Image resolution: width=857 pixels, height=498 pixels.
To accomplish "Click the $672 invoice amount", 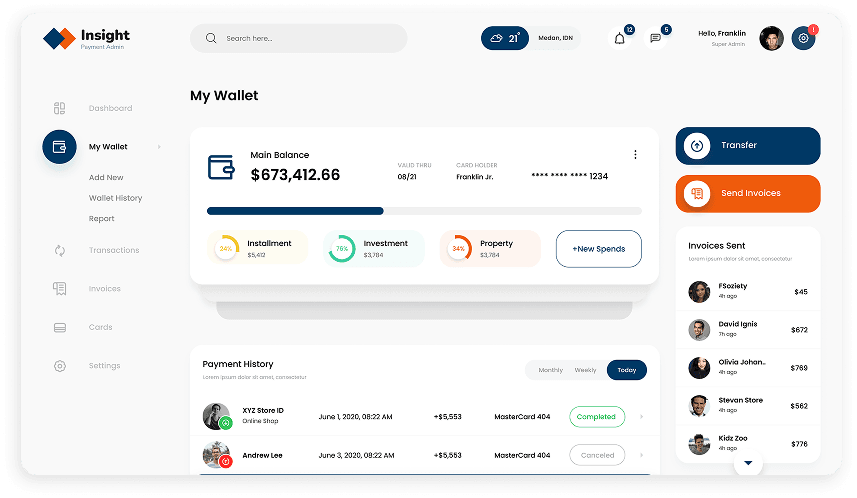I will 799,330.
